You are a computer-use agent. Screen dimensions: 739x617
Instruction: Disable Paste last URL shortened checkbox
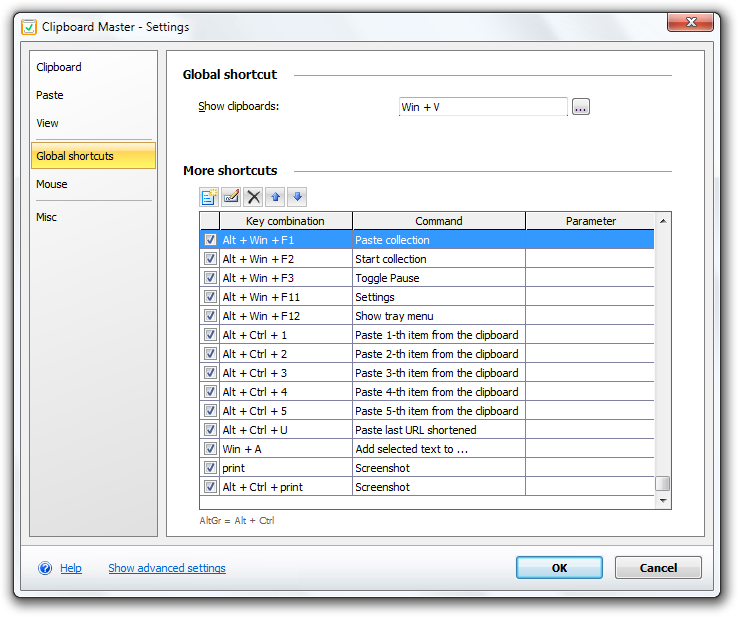coord(210,429)
